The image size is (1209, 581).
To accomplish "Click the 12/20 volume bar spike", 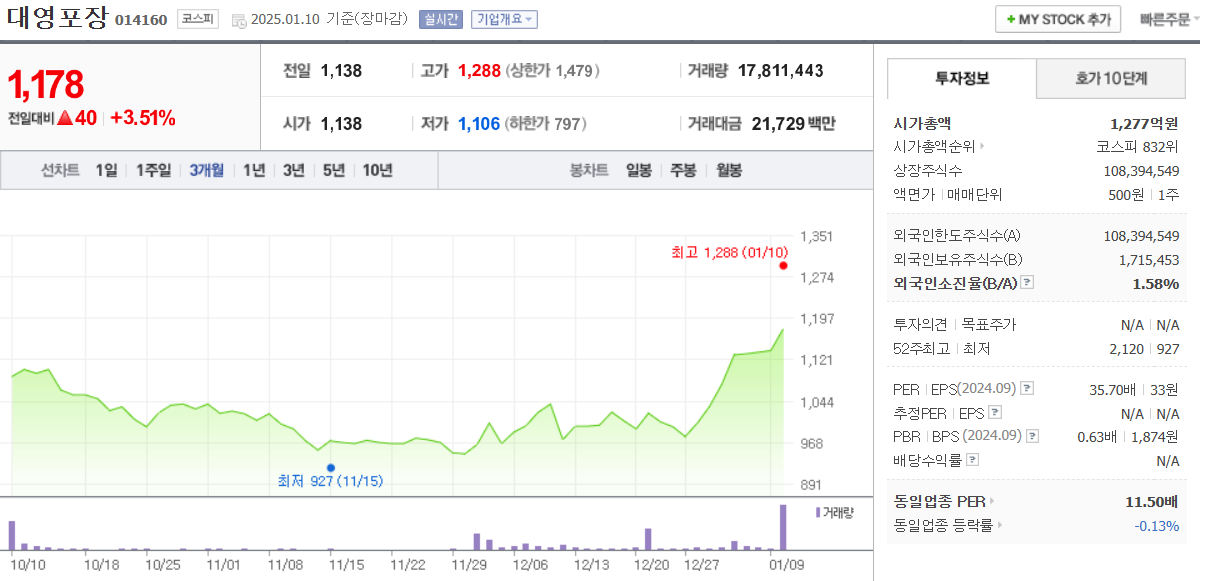I will click(648, 539).
